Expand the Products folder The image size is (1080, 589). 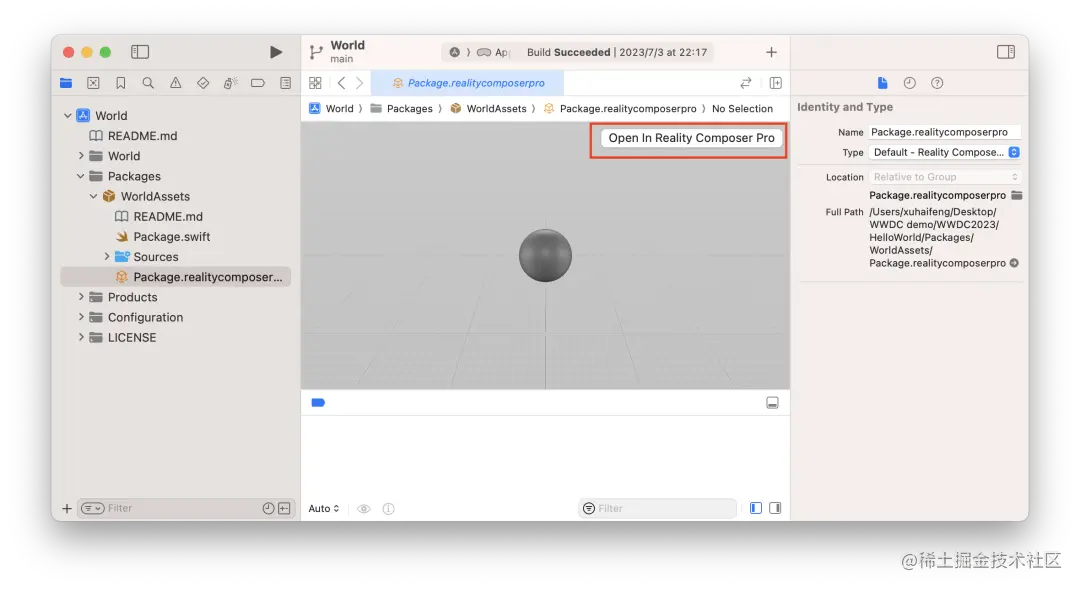pyautogui.click(x=81, y=297)
